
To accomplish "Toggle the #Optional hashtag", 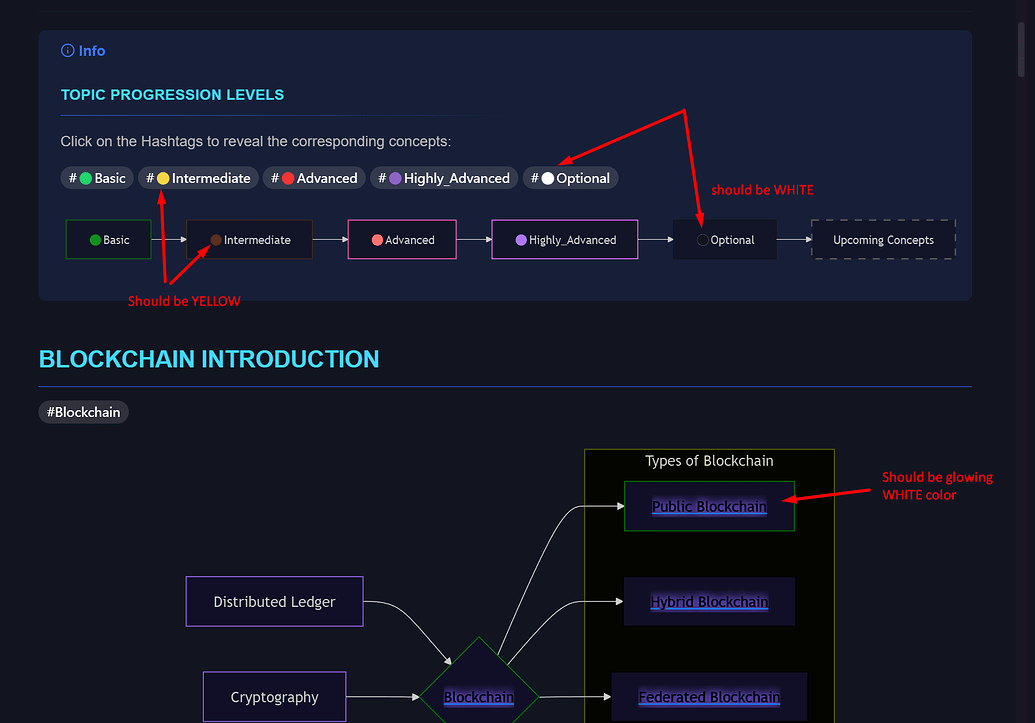I will point(570,177).
